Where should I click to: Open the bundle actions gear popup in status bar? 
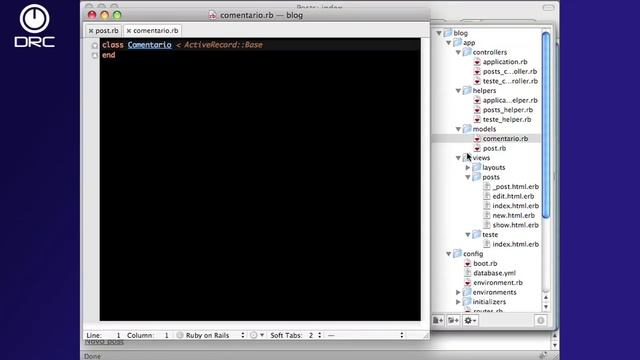257,335
